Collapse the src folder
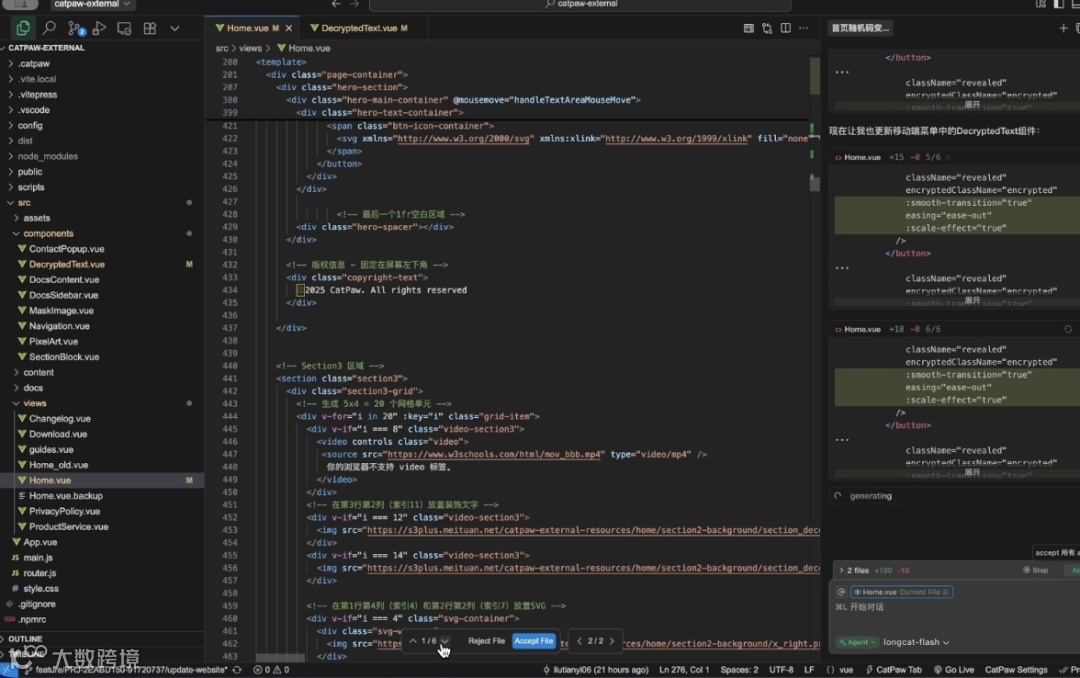This screenshot has width=1080, height=678. pyautogui.click(x=24, y=203)
